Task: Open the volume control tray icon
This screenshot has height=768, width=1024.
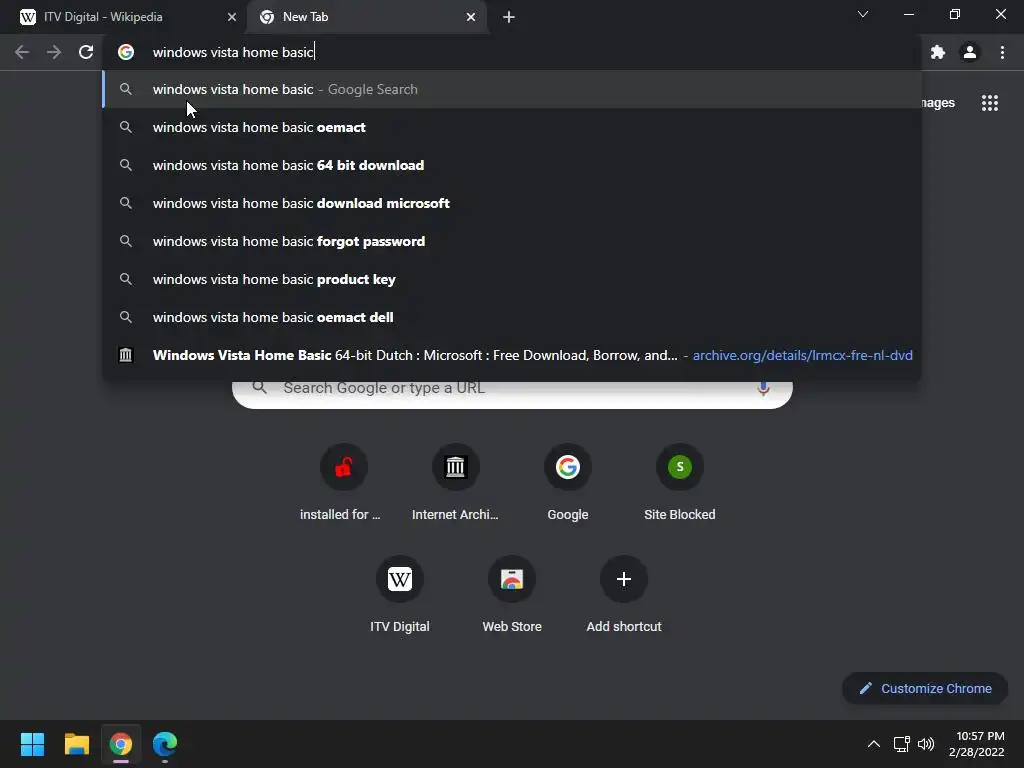Action: tap(925, 744)
